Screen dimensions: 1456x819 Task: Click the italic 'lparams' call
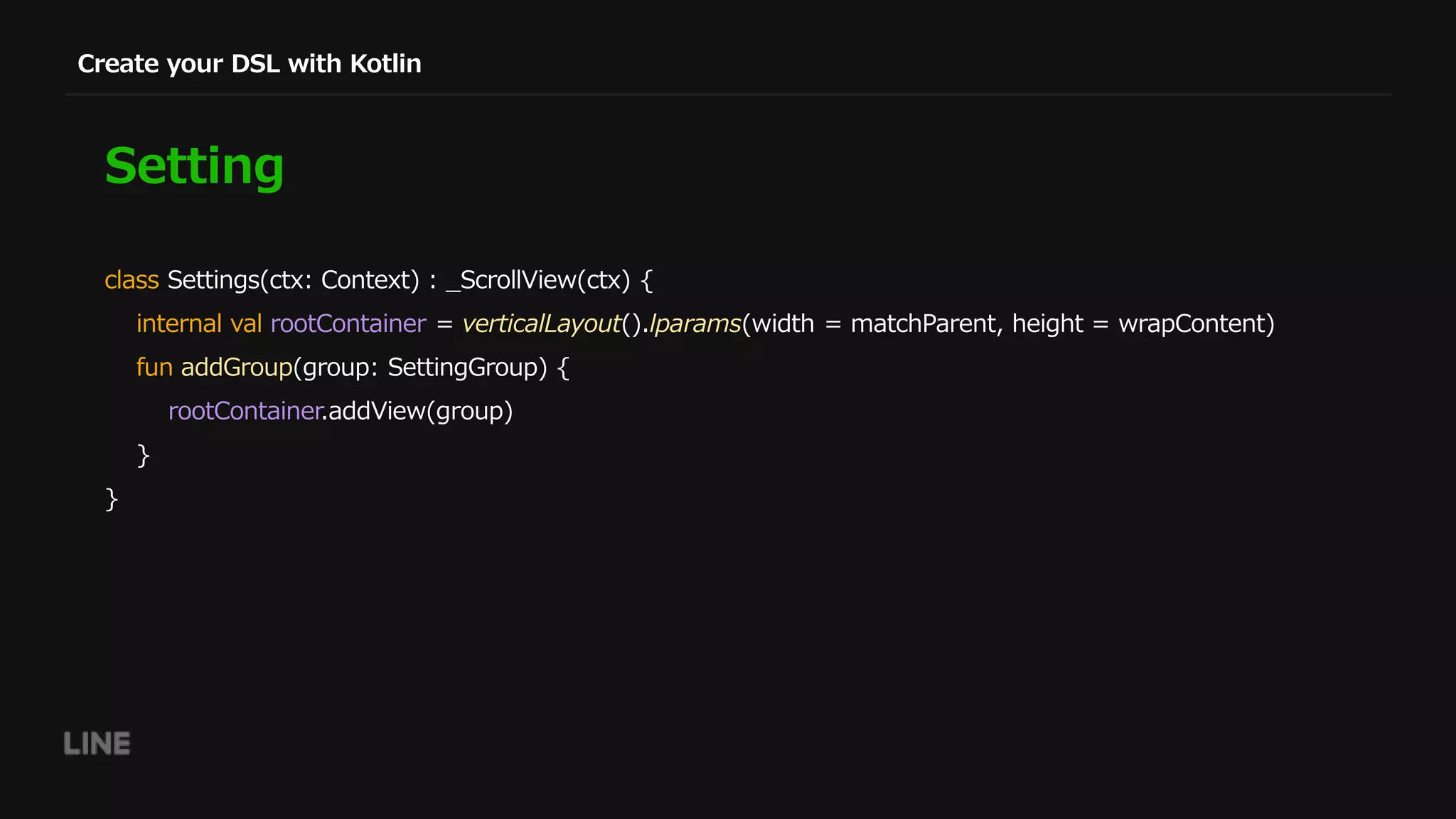tap(695, 325)
